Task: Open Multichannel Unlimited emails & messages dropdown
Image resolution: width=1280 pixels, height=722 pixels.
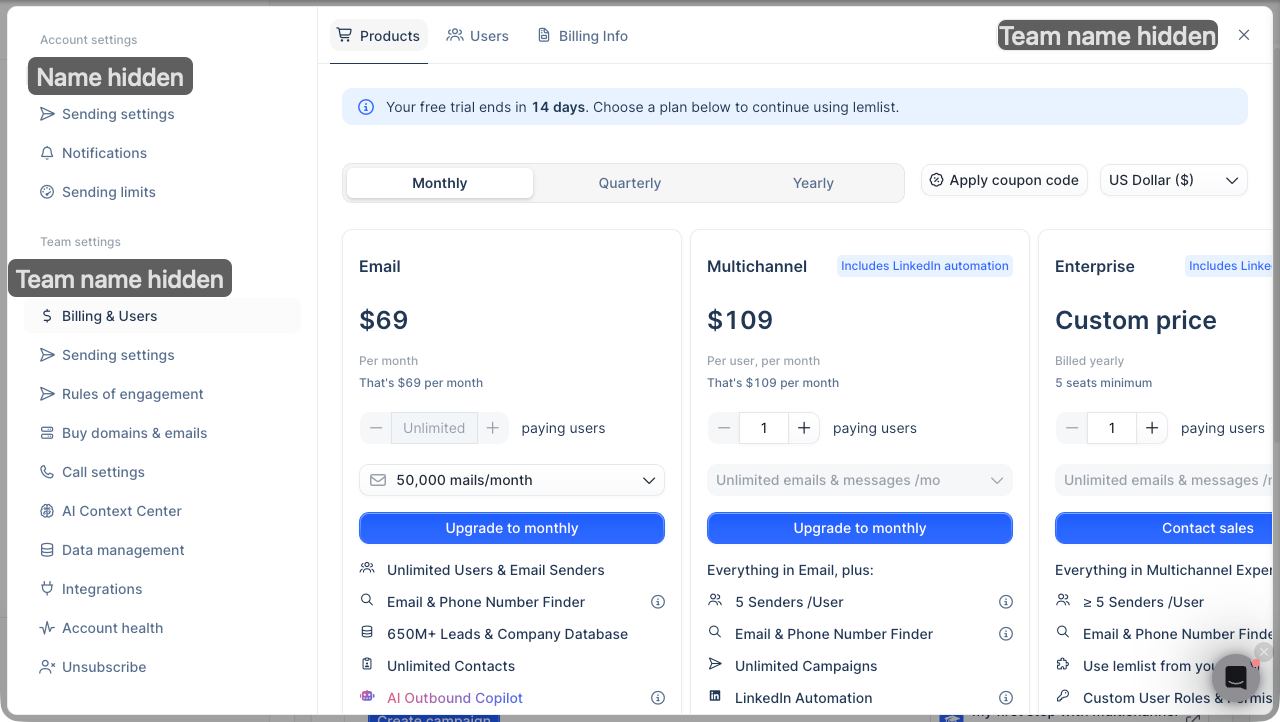Action: pyautogui.click(x=860, y=480)
